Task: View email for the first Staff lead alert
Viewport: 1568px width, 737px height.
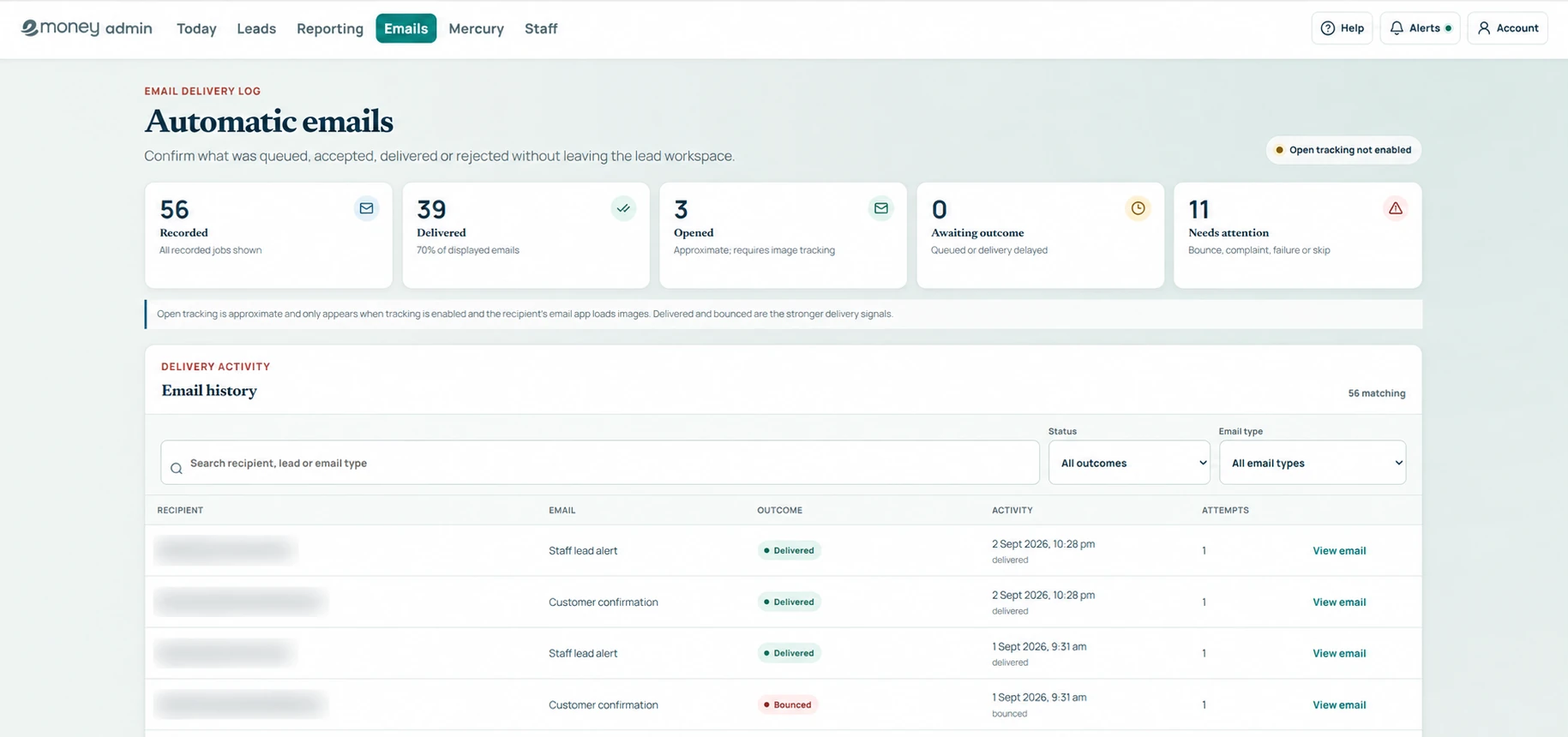Action: pyautogui.click(x=1339, y=551)
